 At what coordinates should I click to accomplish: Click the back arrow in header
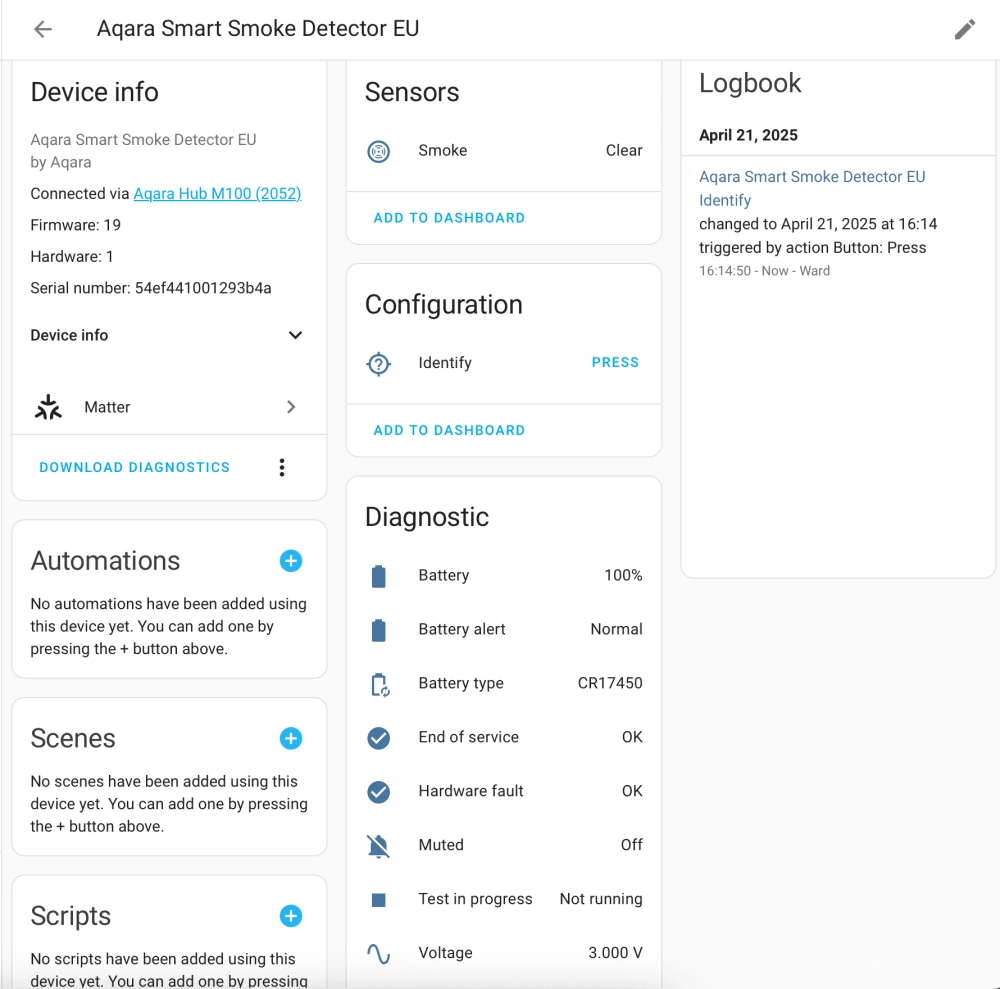(x=43, y=29)
